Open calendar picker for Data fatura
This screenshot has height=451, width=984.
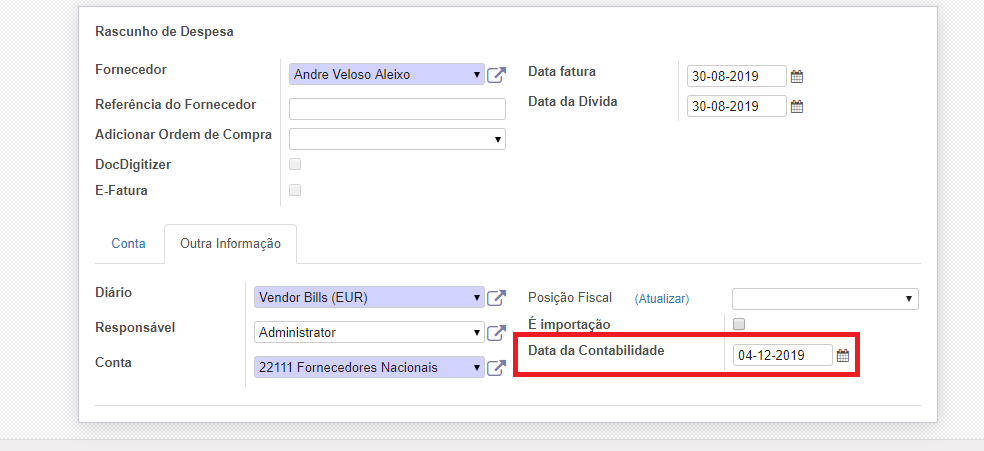[797, 76]
